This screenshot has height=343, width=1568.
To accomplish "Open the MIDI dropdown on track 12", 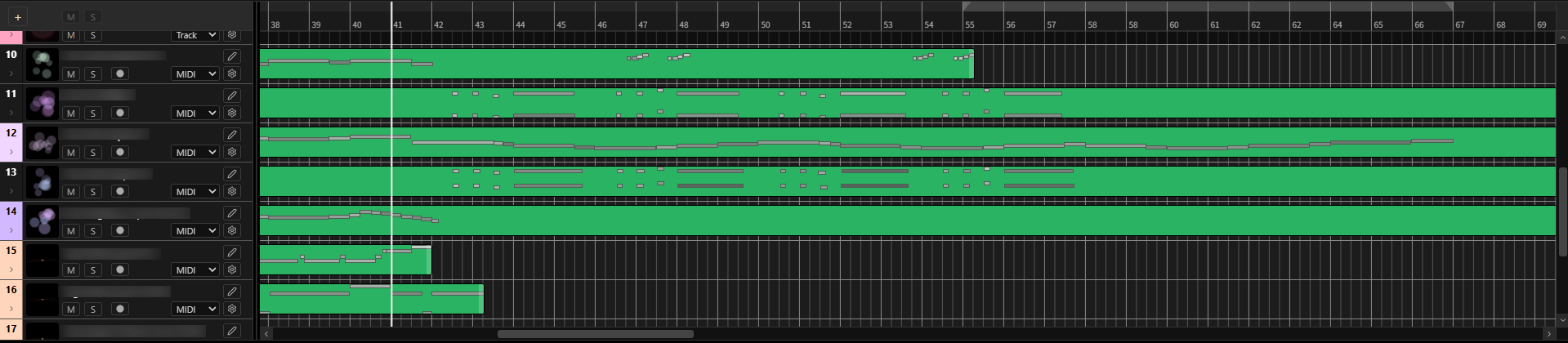I will [x=195, y=153].
